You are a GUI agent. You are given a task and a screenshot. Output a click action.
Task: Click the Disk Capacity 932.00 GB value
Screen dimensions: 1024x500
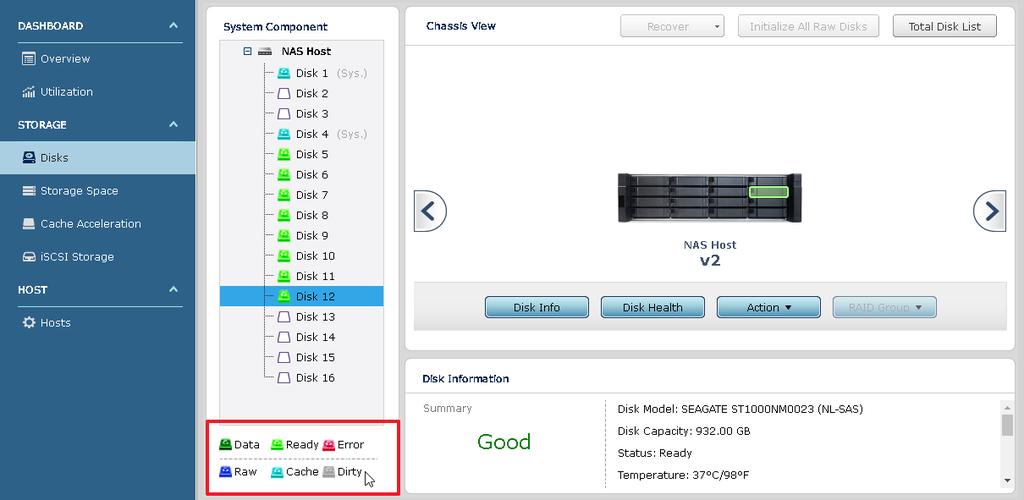coord(723,431)
